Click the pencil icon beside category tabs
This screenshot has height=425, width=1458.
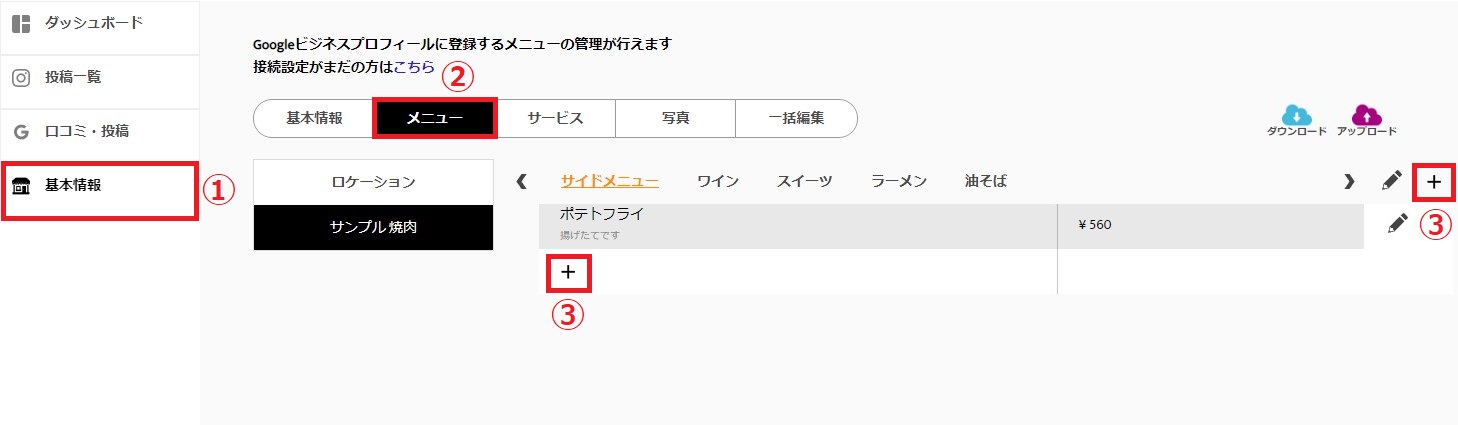pyautogui.click(x=1392, y=181)
